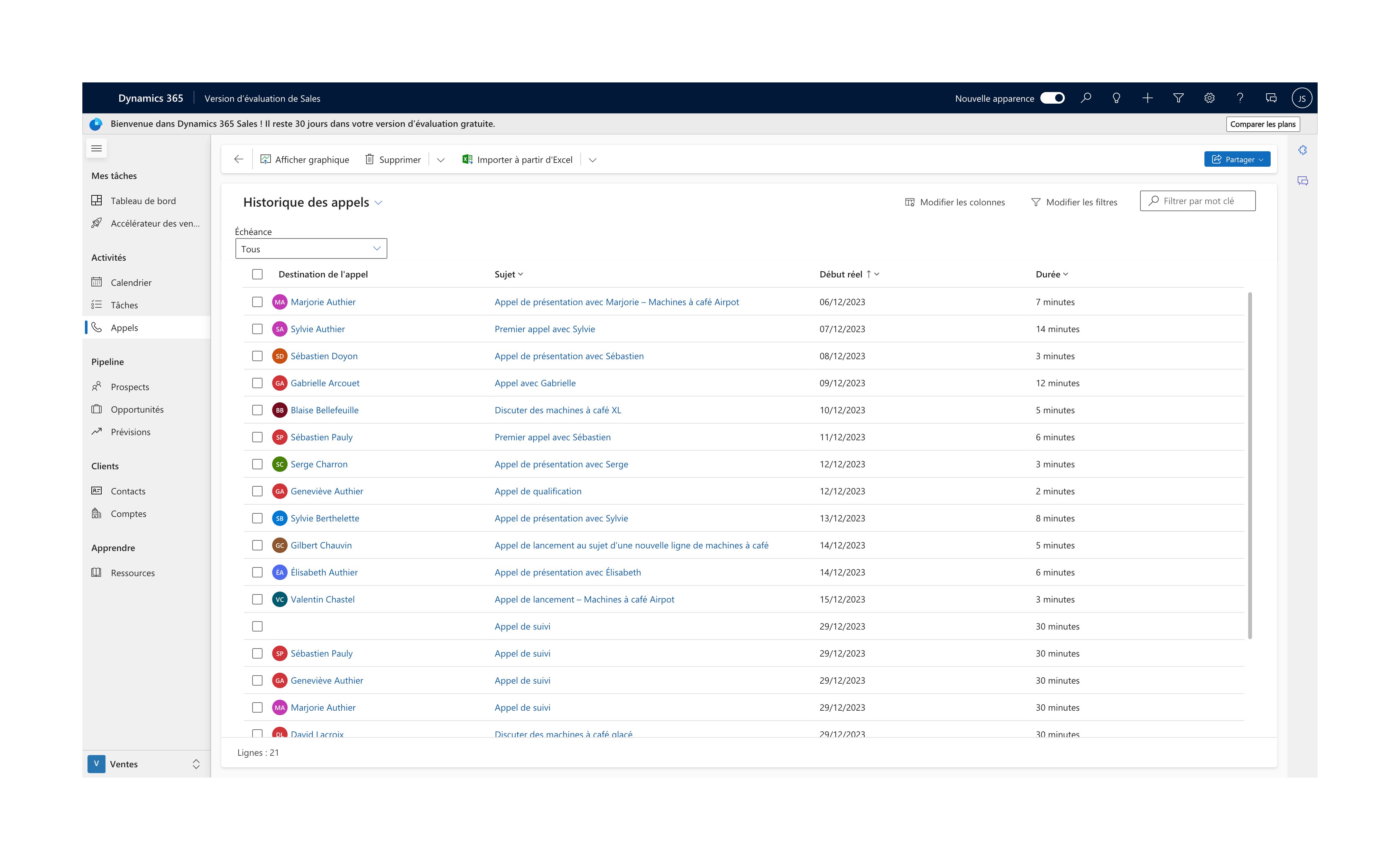Open the search magnifier in top bar
The image size is (1400, 860).
tap(1086, 98)
